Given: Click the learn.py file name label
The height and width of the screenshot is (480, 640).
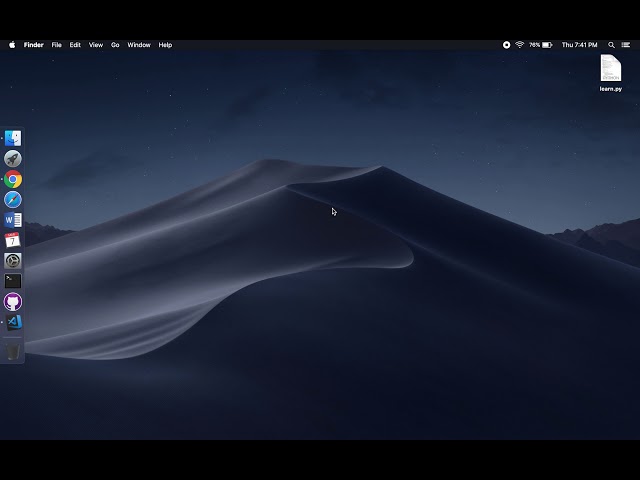Looking at the screenshot, I should point(611,89).
